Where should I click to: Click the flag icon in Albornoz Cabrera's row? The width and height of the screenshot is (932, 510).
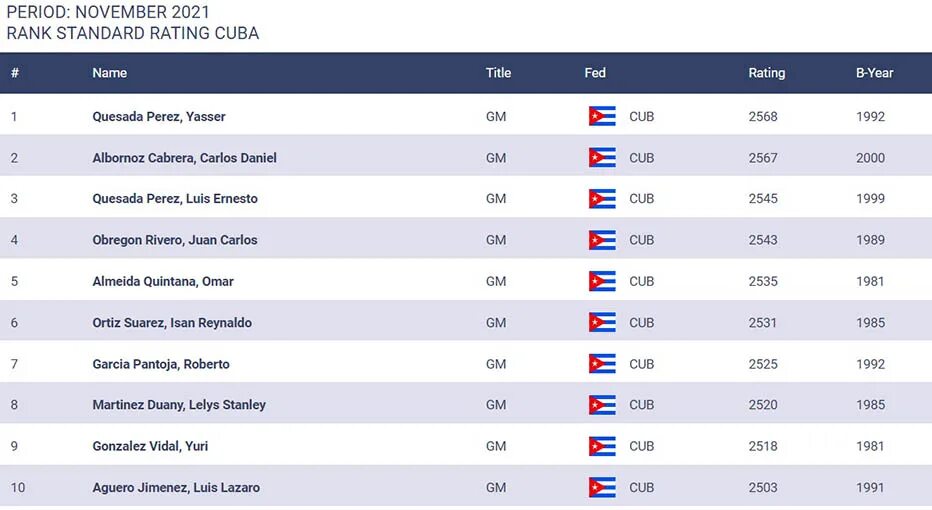pos(602,157)
